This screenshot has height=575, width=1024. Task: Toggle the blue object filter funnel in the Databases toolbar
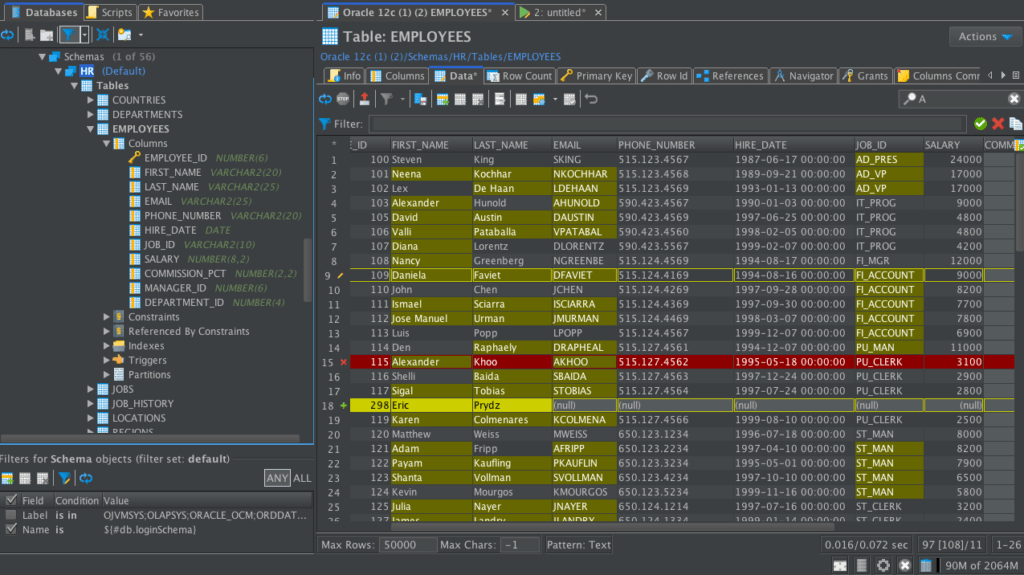[x=69, y=35]
